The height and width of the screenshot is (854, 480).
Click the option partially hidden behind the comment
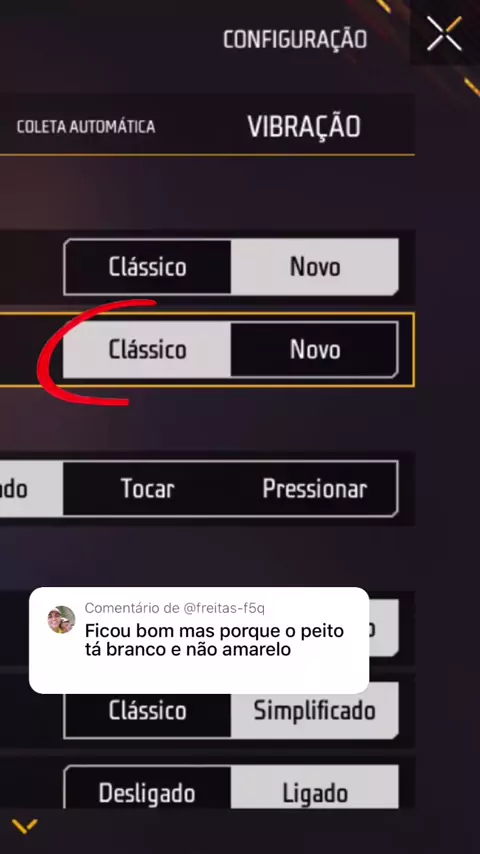point(384,628)
